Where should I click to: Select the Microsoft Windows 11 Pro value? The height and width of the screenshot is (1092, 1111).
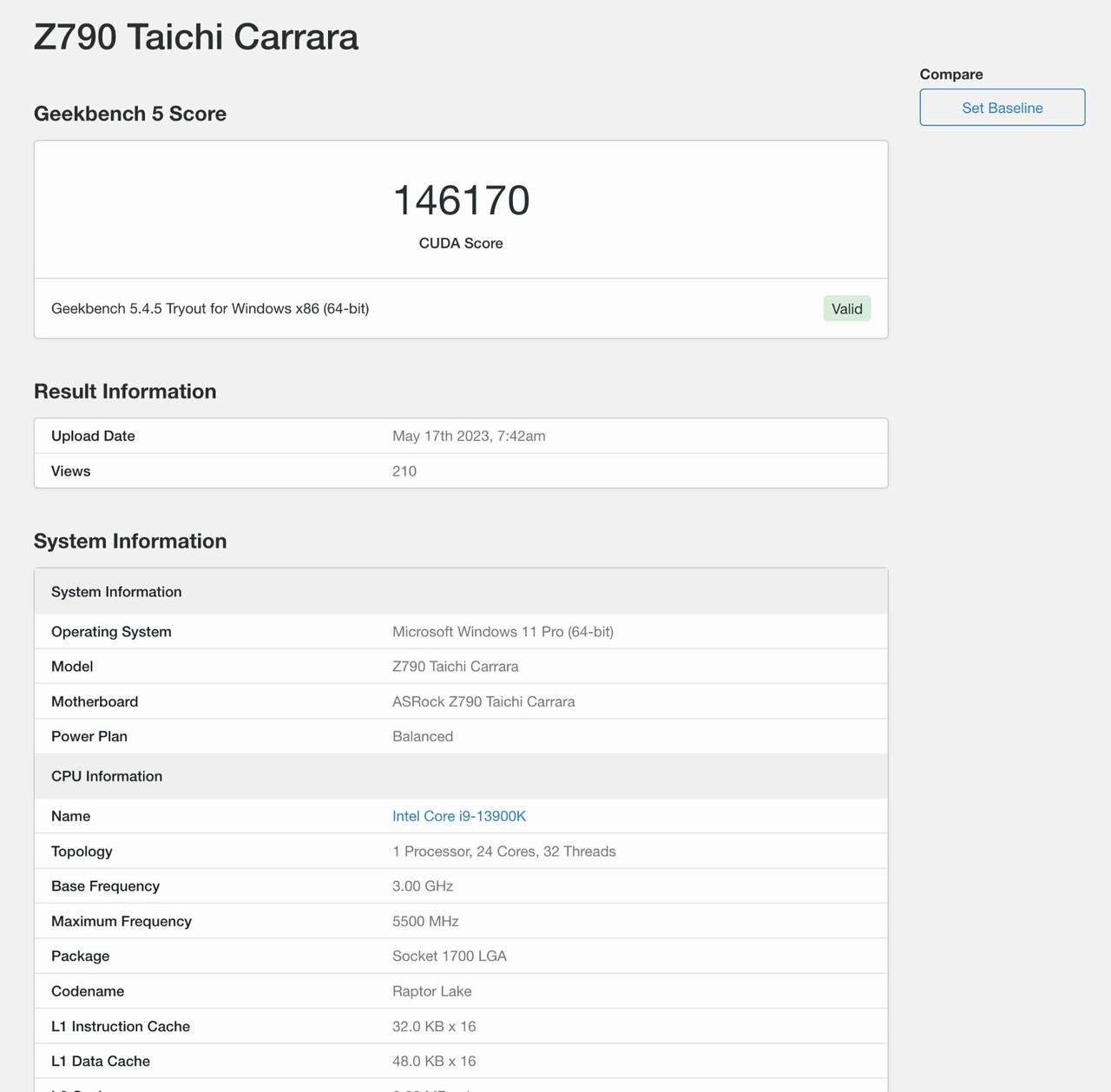pos(503,632)
